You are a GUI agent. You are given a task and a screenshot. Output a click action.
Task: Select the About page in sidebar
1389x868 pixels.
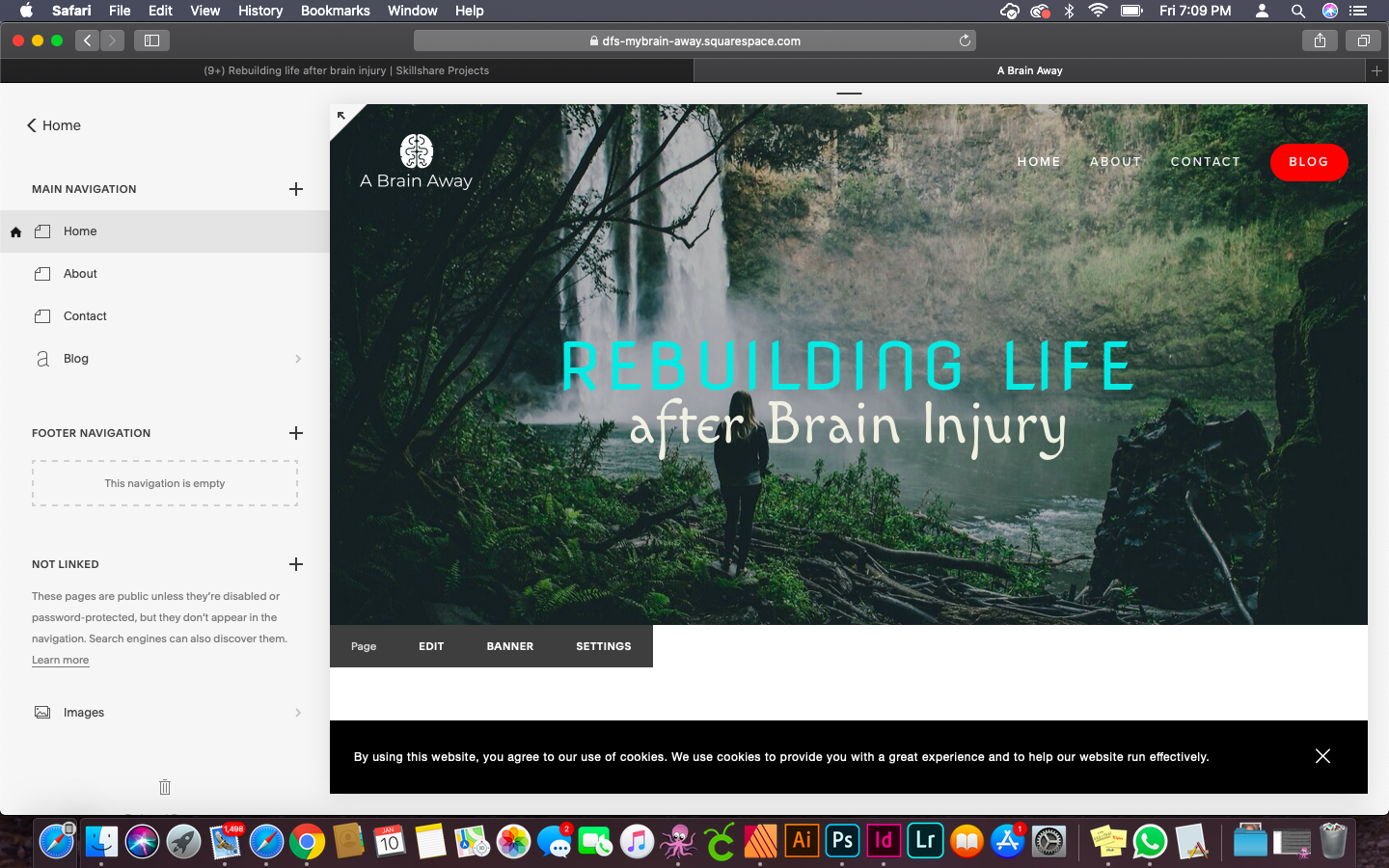[165, 274]
